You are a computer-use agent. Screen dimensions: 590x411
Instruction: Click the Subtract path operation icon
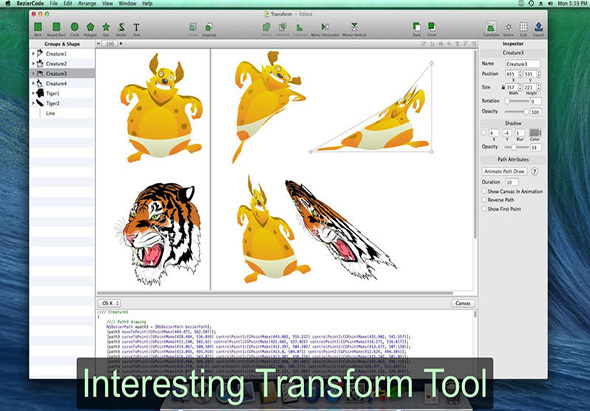(x=300, y=27)
